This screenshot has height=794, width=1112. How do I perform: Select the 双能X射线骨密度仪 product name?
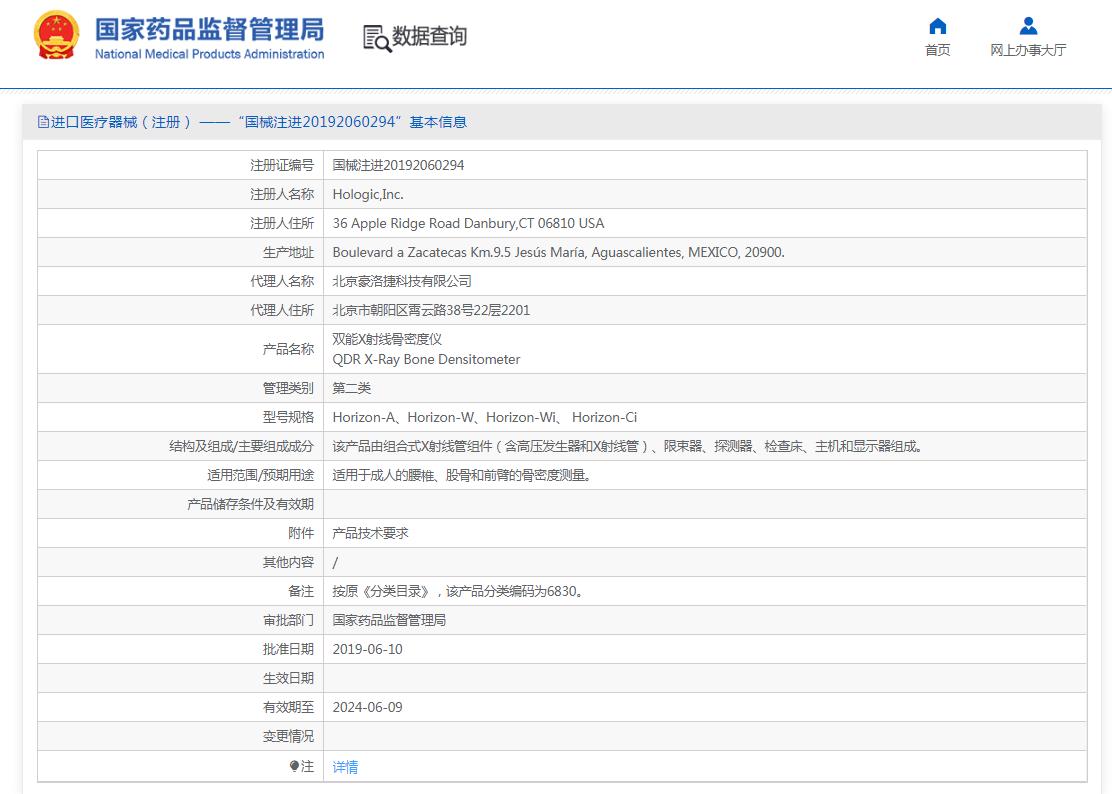click(387, 339)
